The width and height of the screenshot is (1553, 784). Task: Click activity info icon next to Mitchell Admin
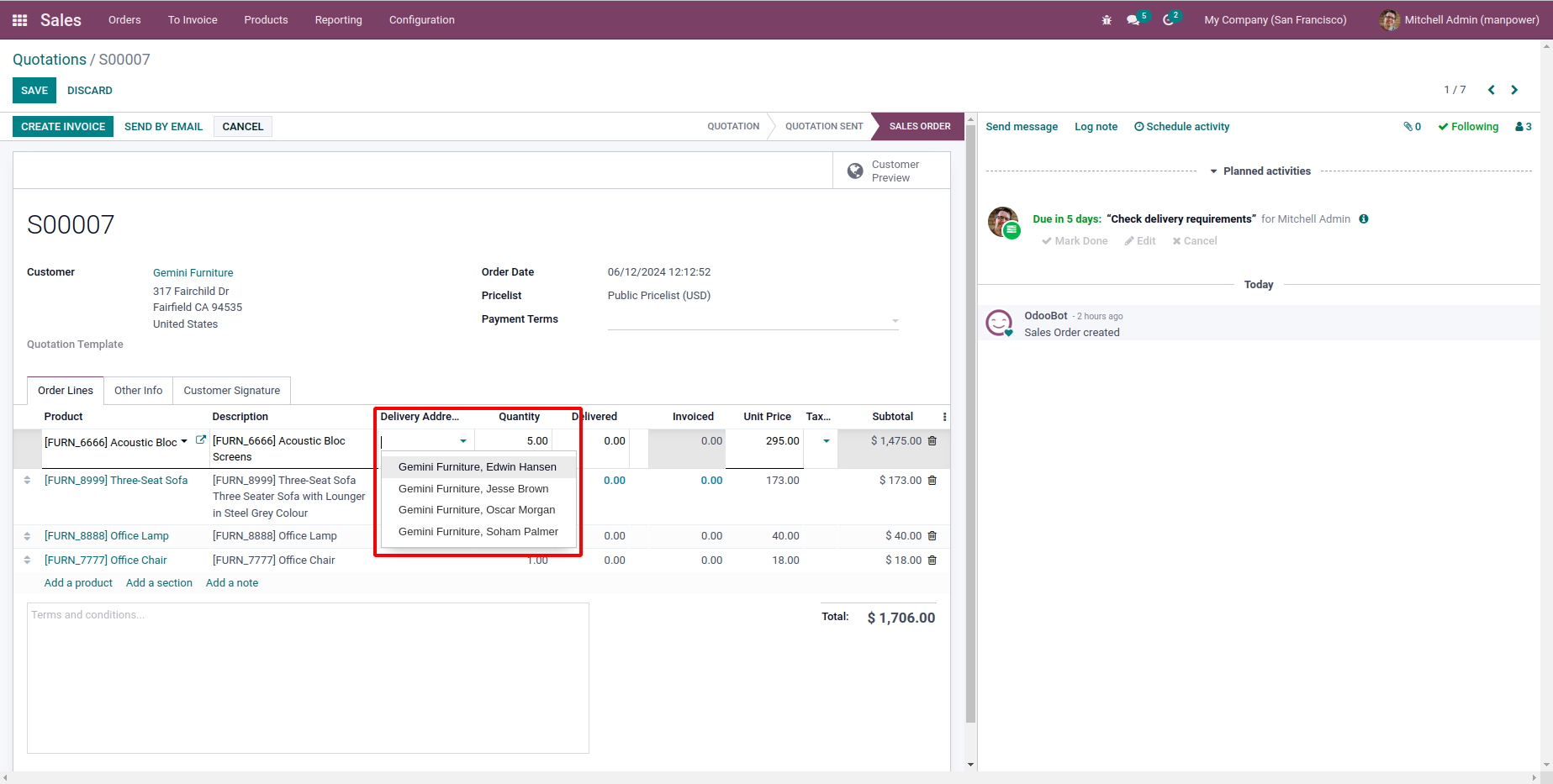pos(1364,219)
